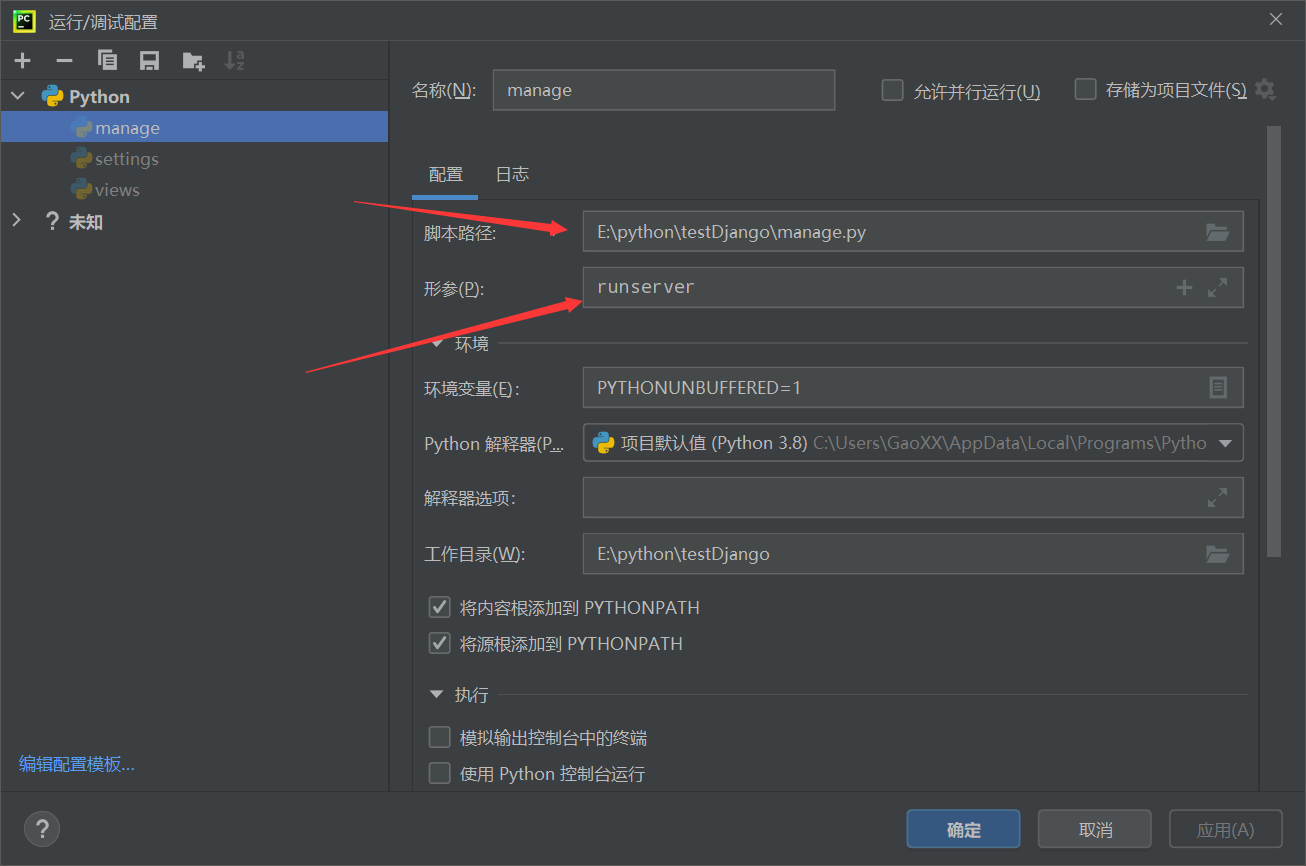Switch to the 日志 (Logs) tab

click(x=512, y=175)
